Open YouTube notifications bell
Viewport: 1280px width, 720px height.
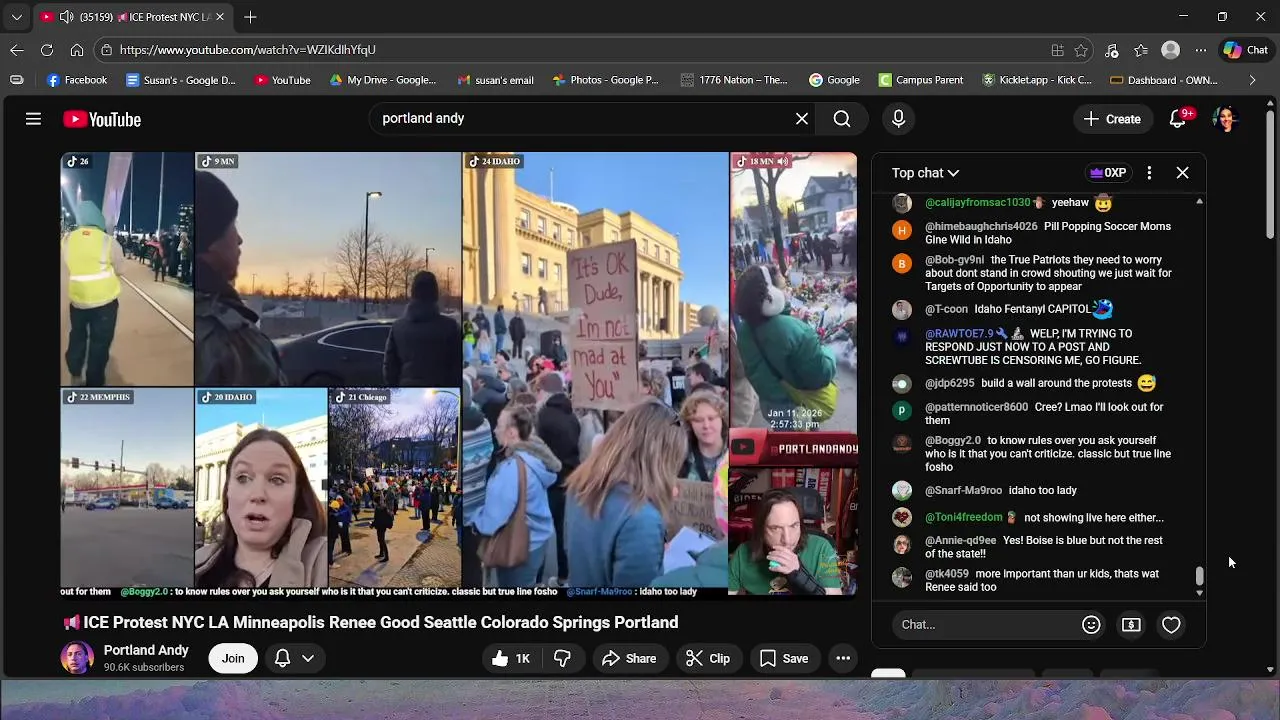(x=1178, y=119)
